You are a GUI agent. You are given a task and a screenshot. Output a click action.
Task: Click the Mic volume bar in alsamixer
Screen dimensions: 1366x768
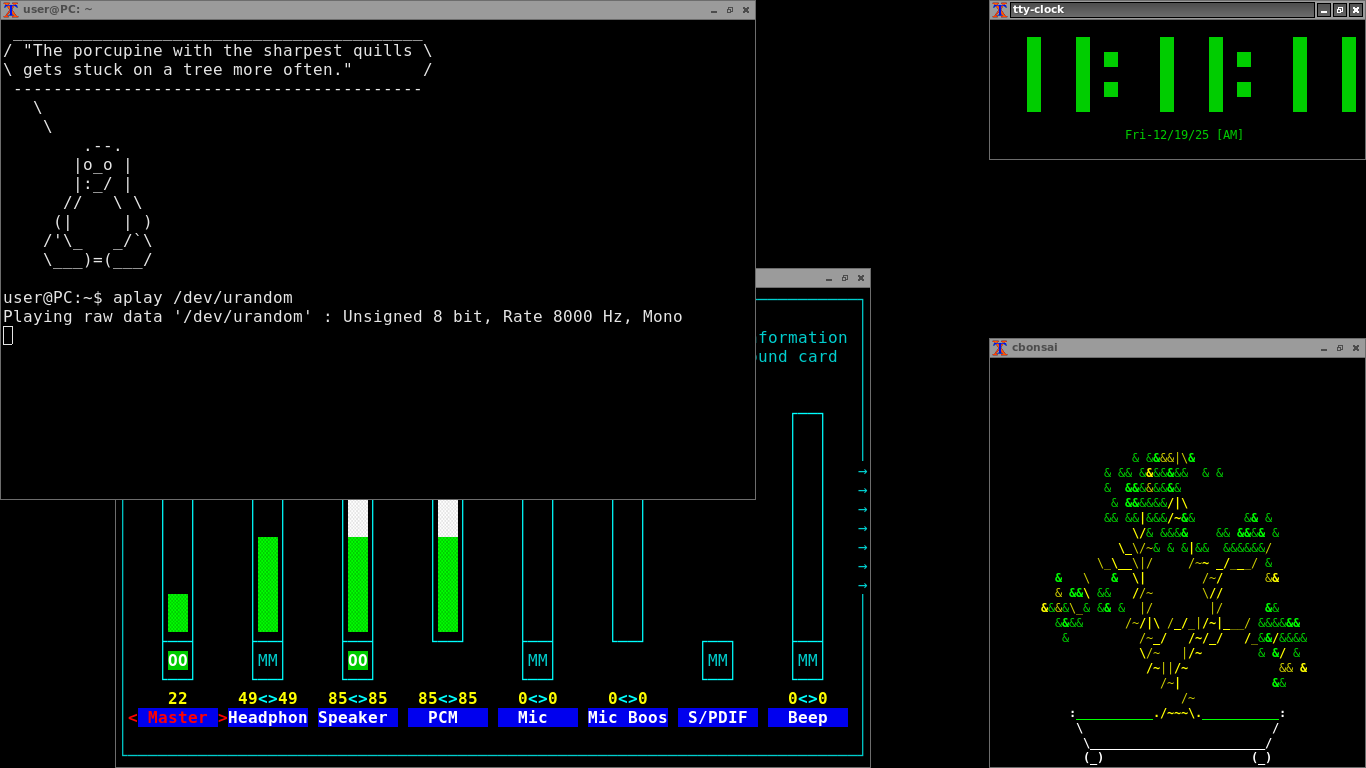click(538, 570)
